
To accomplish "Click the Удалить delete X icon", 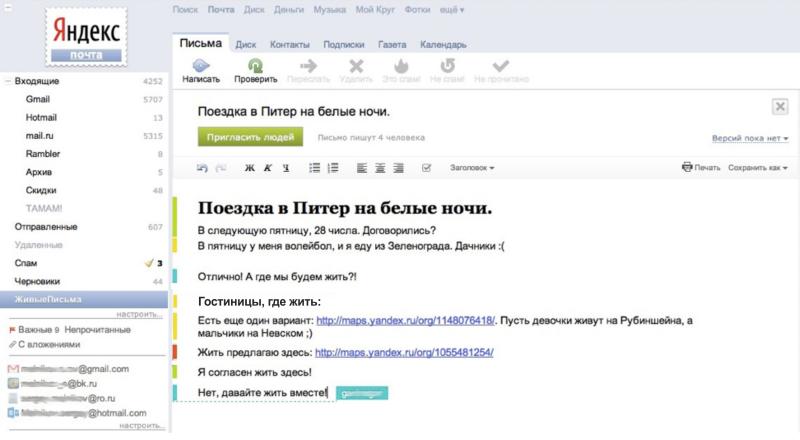I will pos(356,65).
